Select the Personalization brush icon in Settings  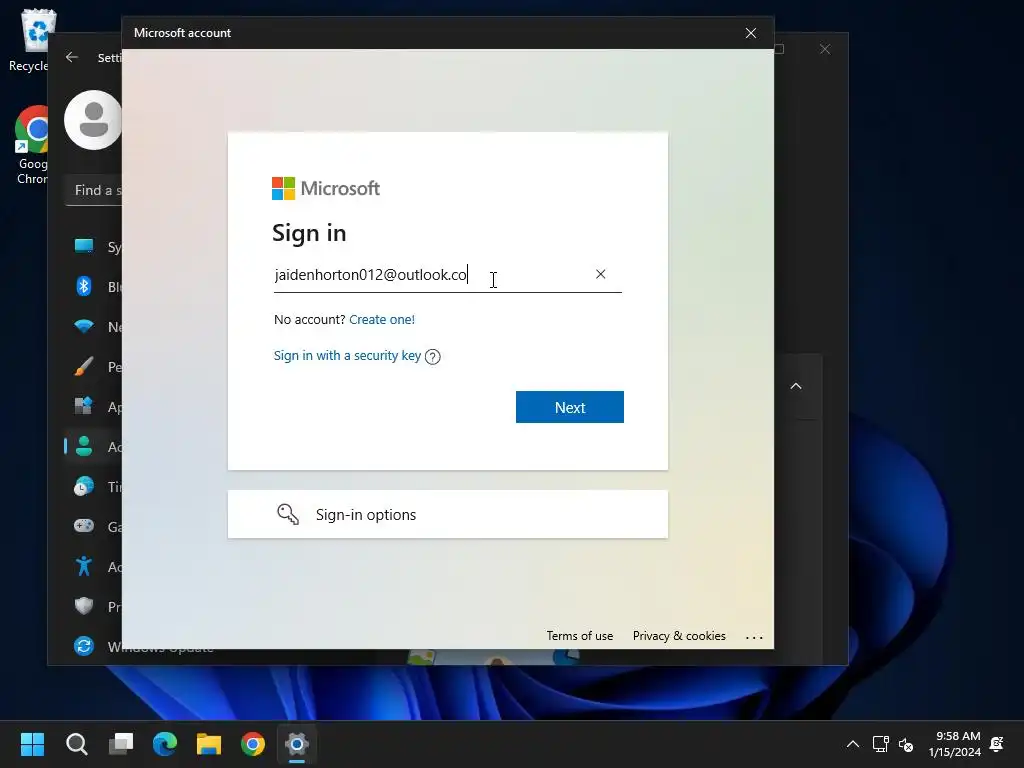point(84,366)
